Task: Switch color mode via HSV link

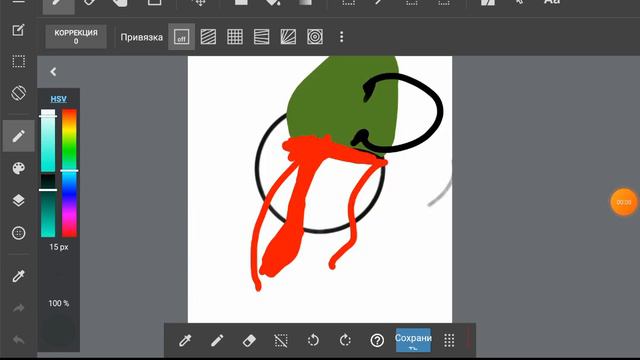Action: [x=58, y=99]
